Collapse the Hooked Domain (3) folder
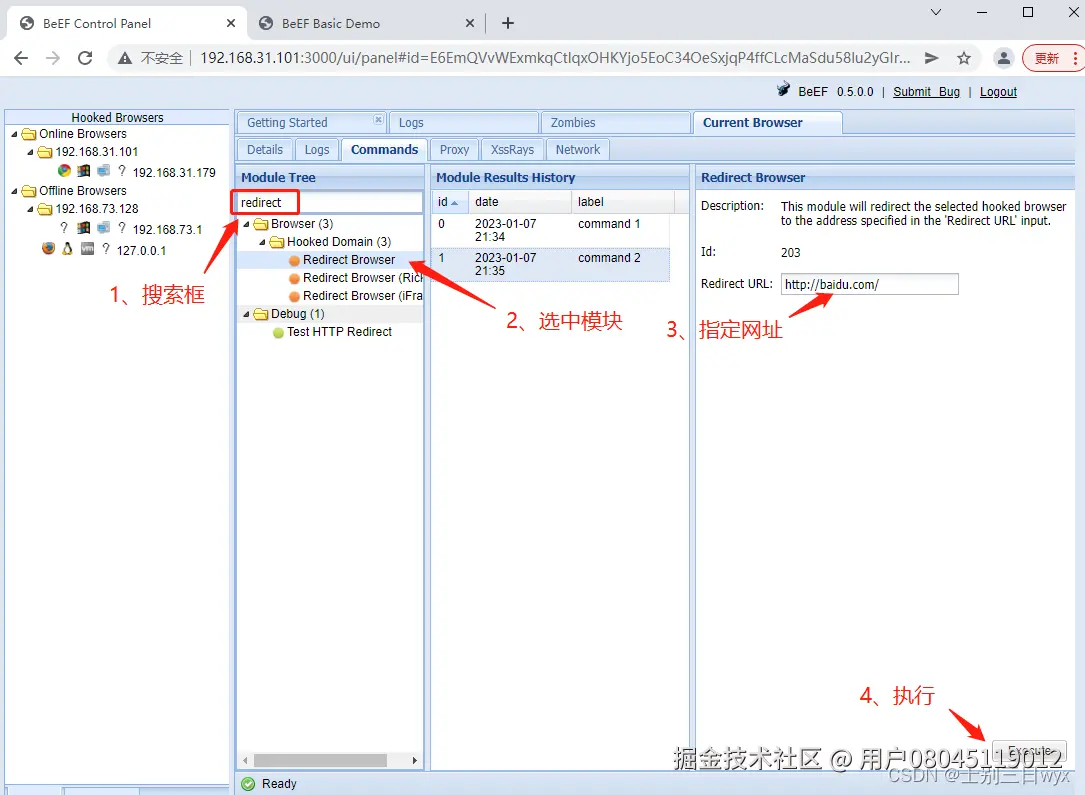 tap(262, 242)
